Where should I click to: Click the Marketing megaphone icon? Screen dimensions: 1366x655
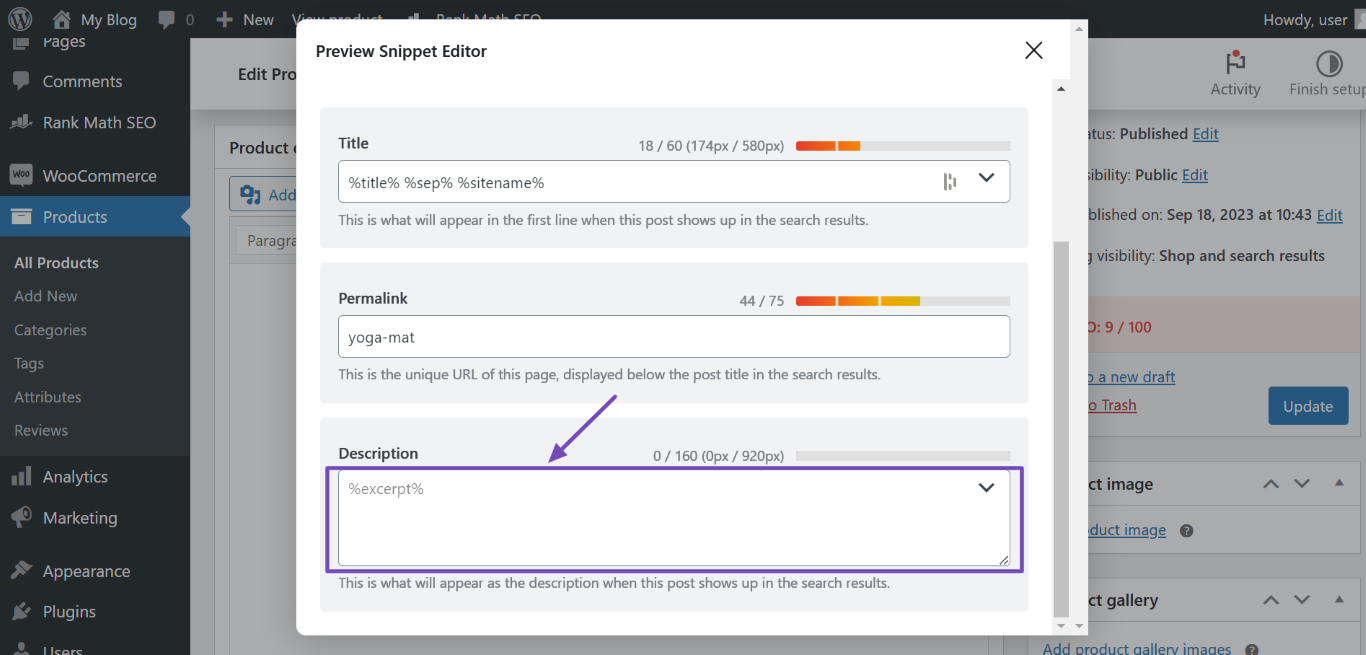point(21,518)
